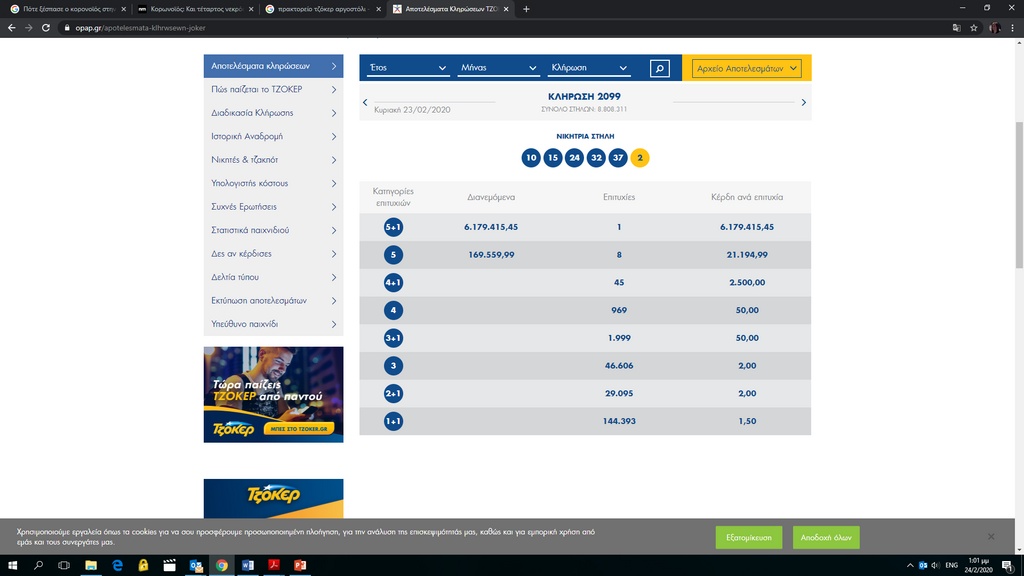This screenshot has height=576, width=1024.
Task: Bookmark this page with star icon
Action: pyautogui.click(x=974, y=28)
